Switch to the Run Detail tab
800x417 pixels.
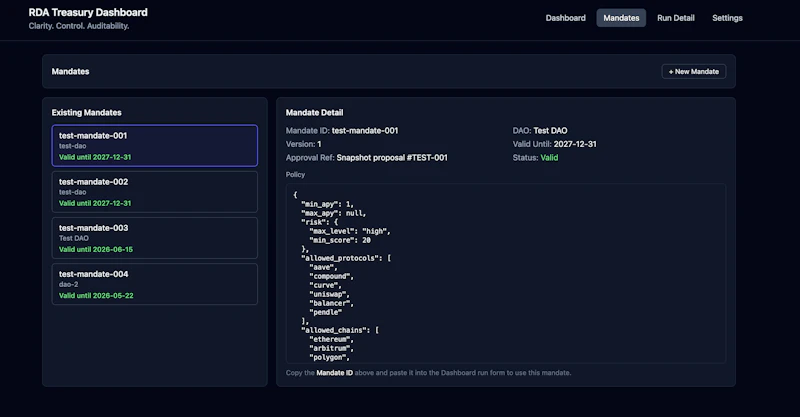coord(676,18)
